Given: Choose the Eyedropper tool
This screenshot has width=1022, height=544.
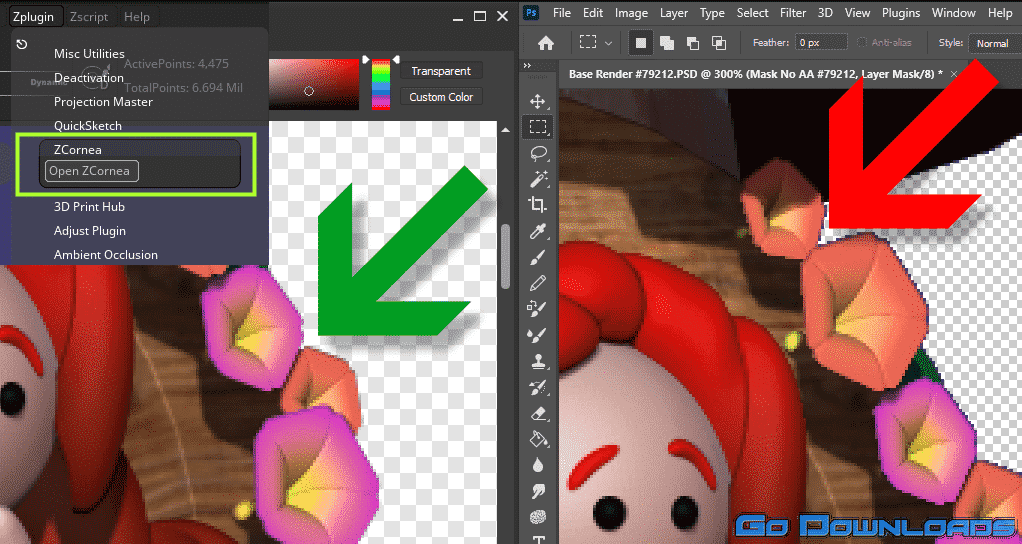Looking at the screenshot, I should click(x=538, y=231).
